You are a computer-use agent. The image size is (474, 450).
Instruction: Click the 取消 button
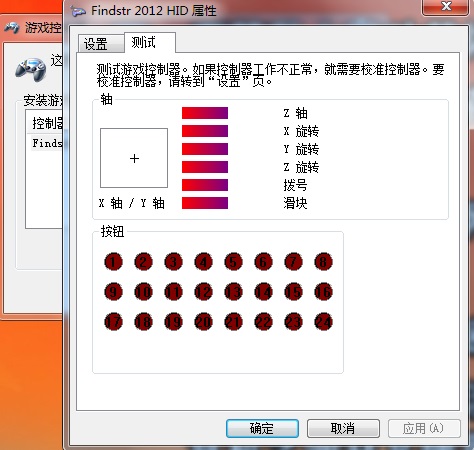[343, 428]
